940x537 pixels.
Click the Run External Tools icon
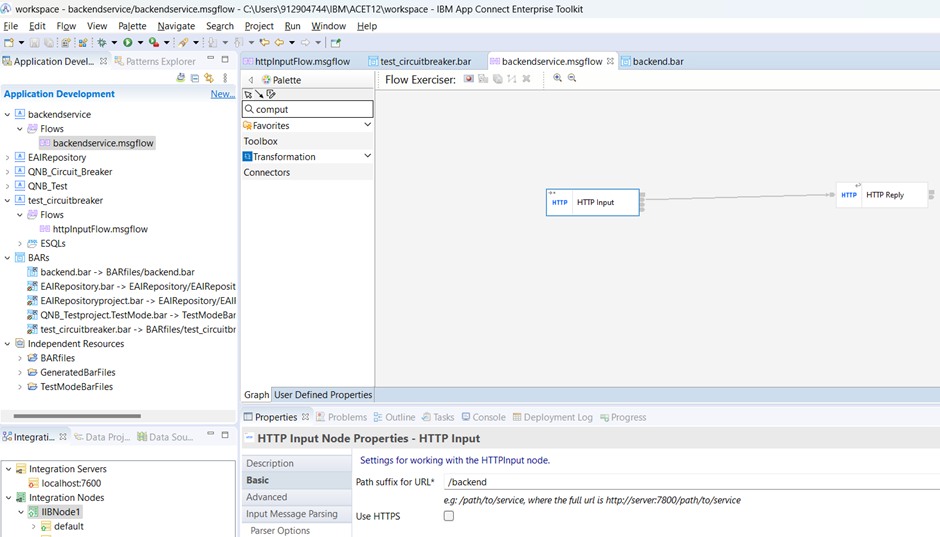[154, 43]
